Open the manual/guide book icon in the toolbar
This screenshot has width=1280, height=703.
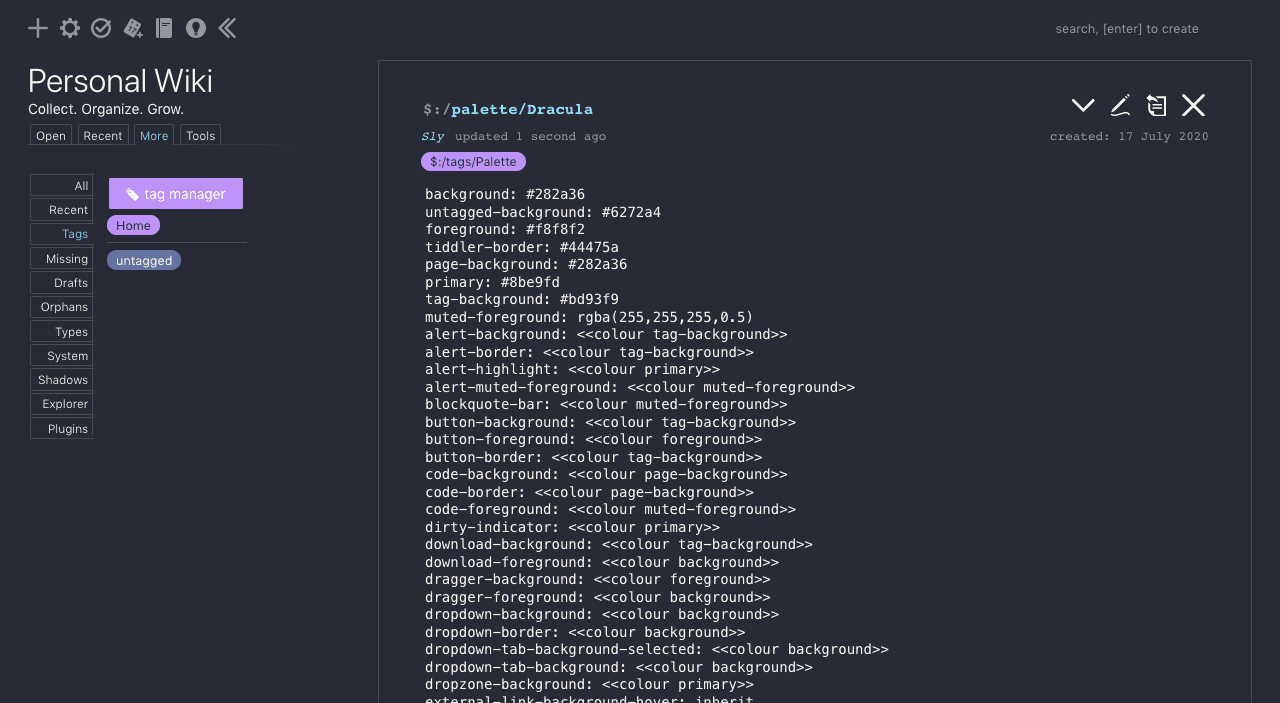pyautogui.click(x=163, y=28)
